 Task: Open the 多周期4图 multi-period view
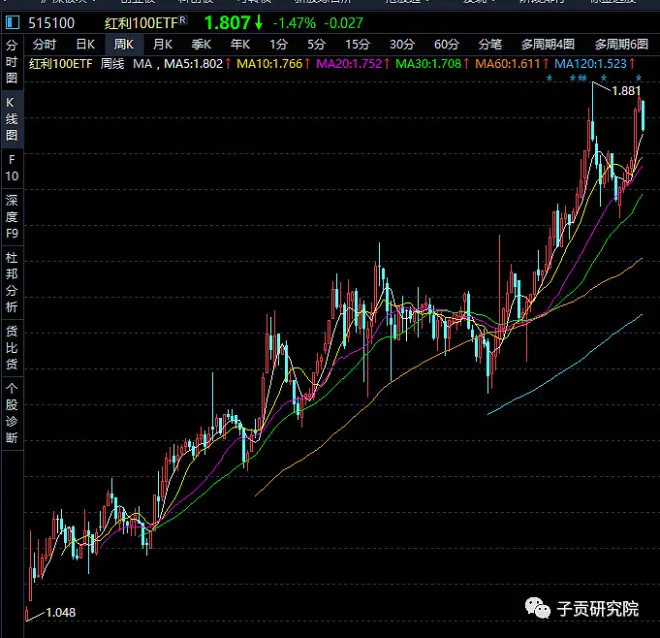[547, 45]
